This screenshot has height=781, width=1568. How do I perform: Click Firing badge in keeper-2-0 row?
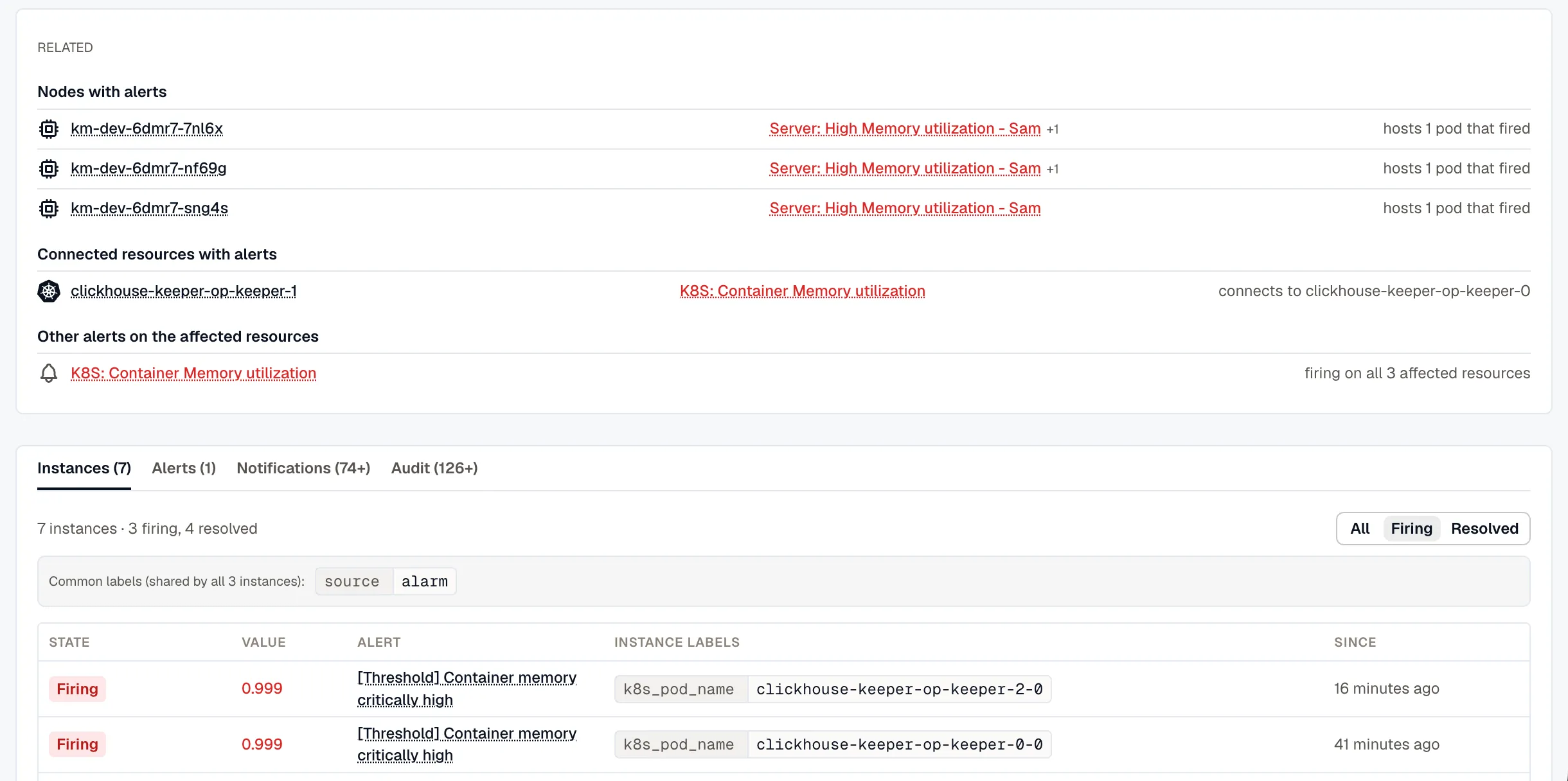77,689
